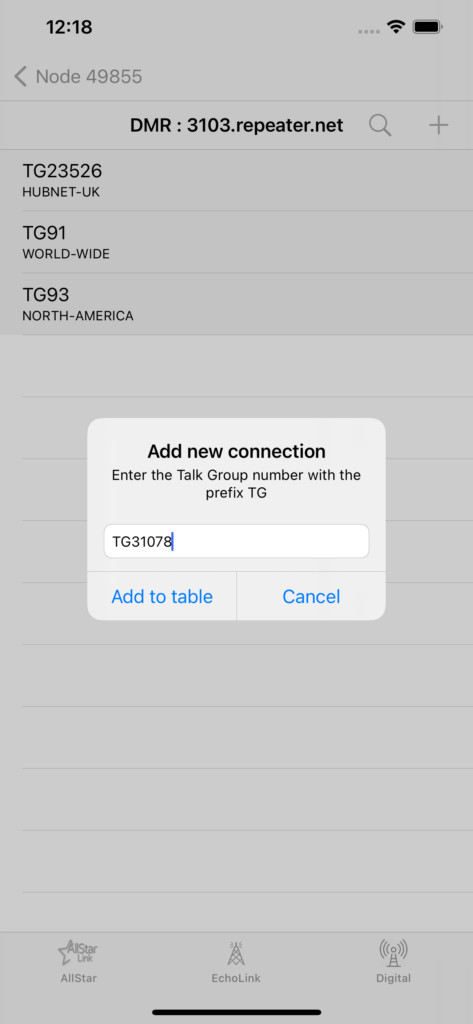Viewport: 473px width, 1024px height.
Task: Select the Digital antenna icon
Action: point(393,953)
